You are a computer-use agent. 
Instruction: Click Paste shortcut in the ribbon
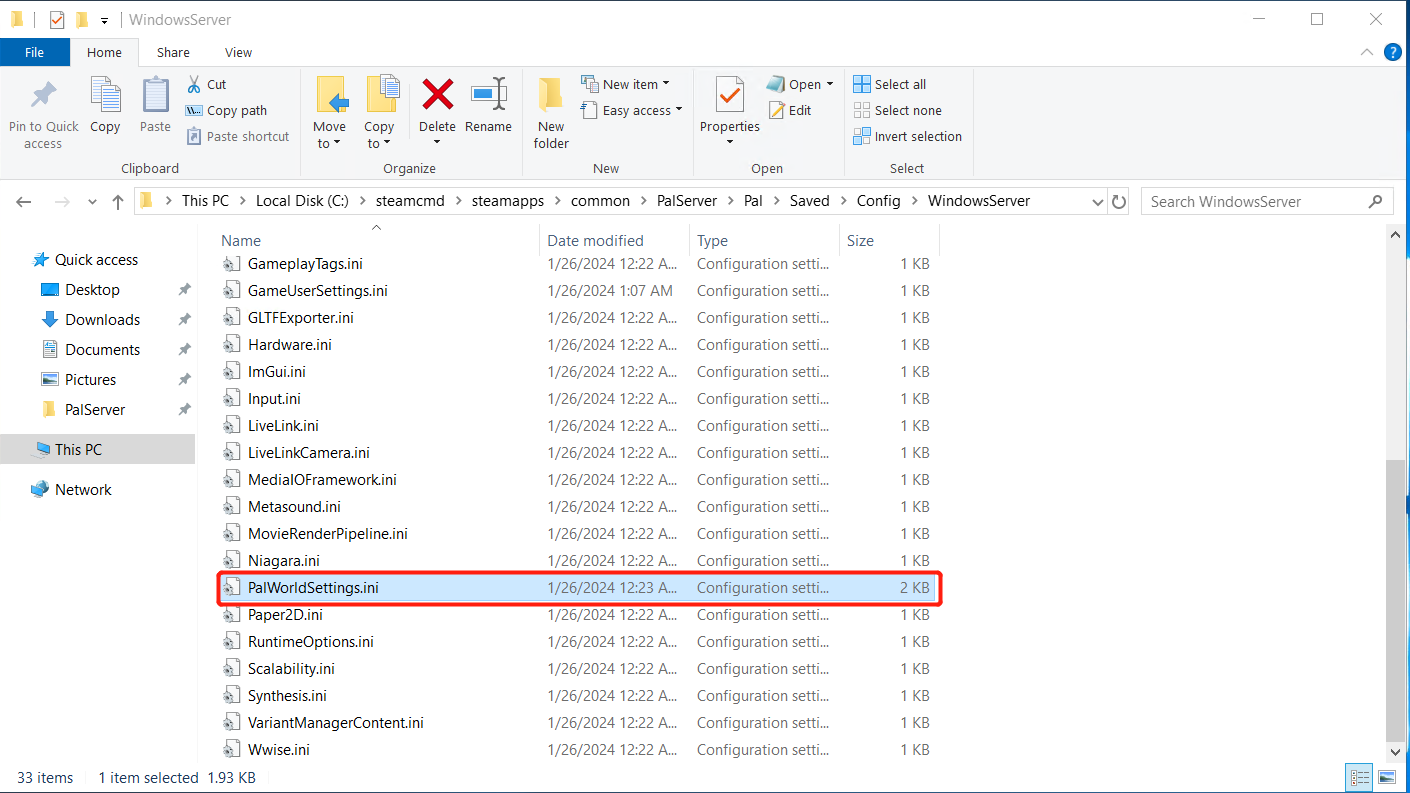point(237,136)
